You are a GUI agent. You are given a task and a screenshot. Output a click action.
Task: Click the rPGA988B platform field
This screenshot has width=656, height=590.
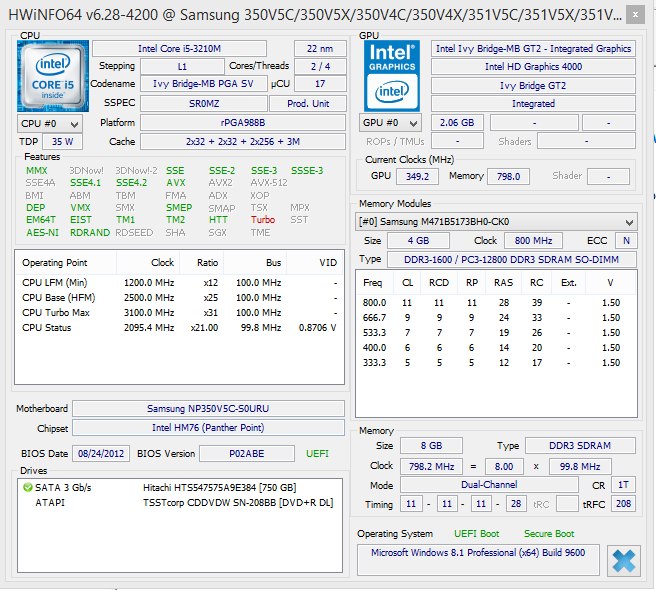pos(243,123)
